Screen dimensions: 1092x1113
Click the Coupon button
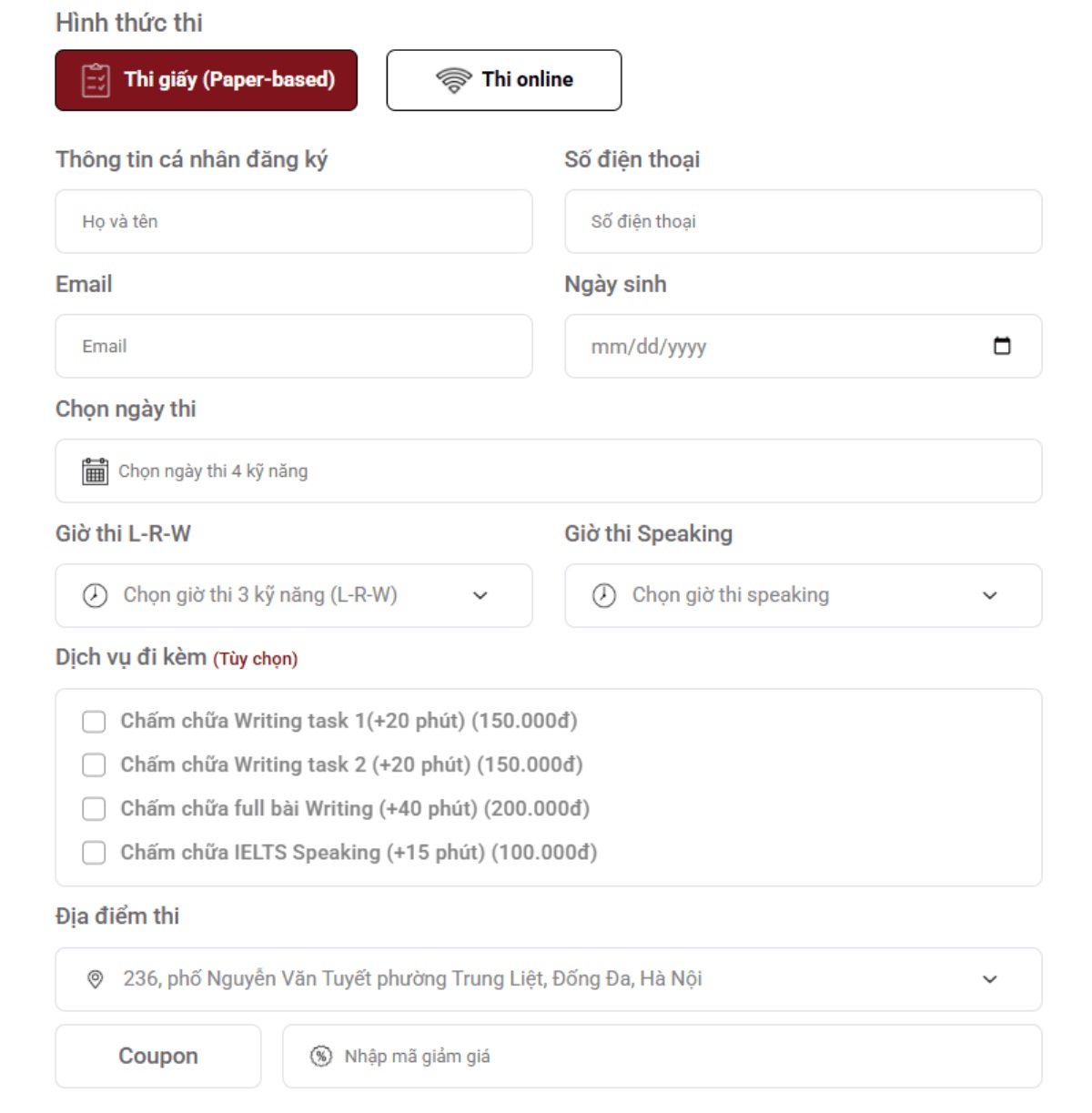158,1056
